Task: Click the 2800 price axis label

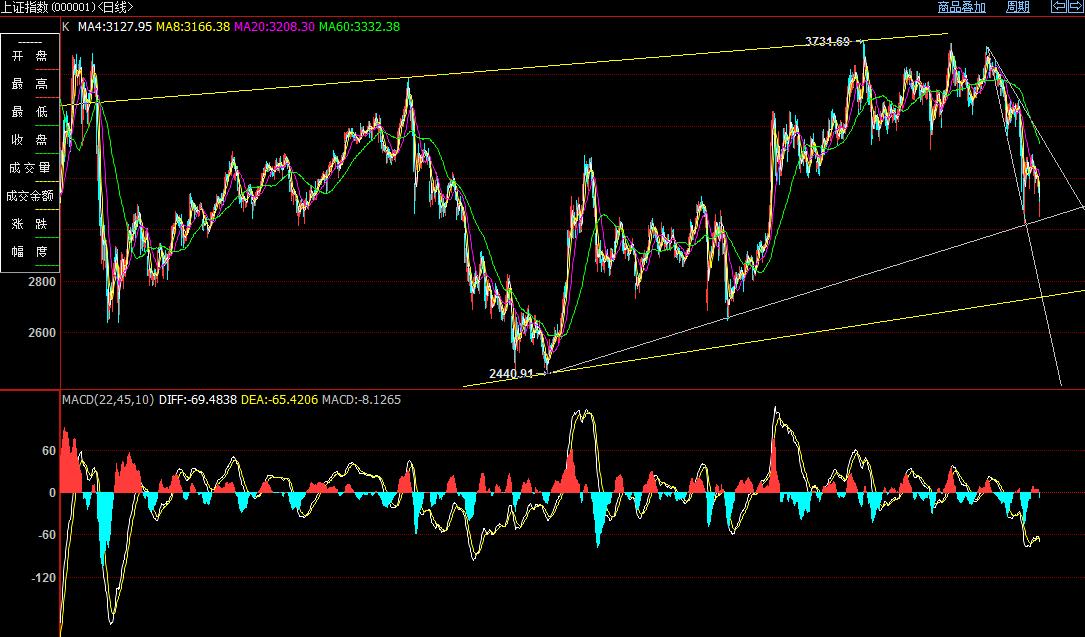Action: click(x=42, y=281)
